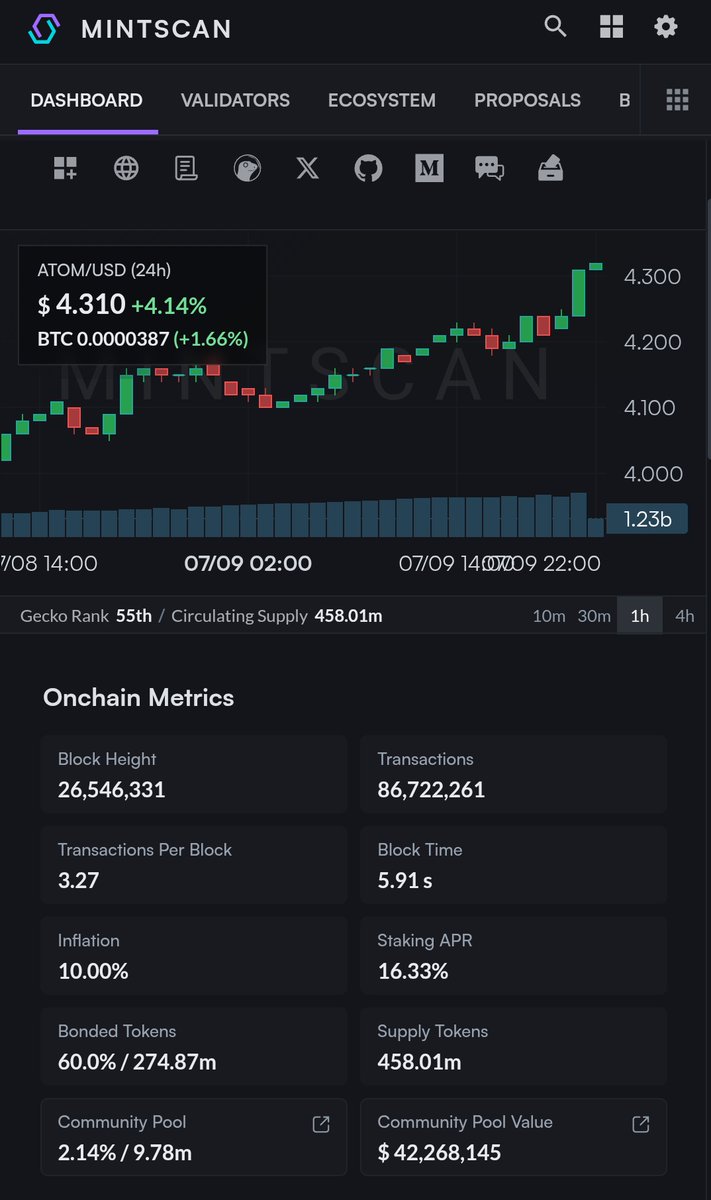Open the globe website icon
The height and width of the screenshot is (1200, 711).
coord(126,168)
